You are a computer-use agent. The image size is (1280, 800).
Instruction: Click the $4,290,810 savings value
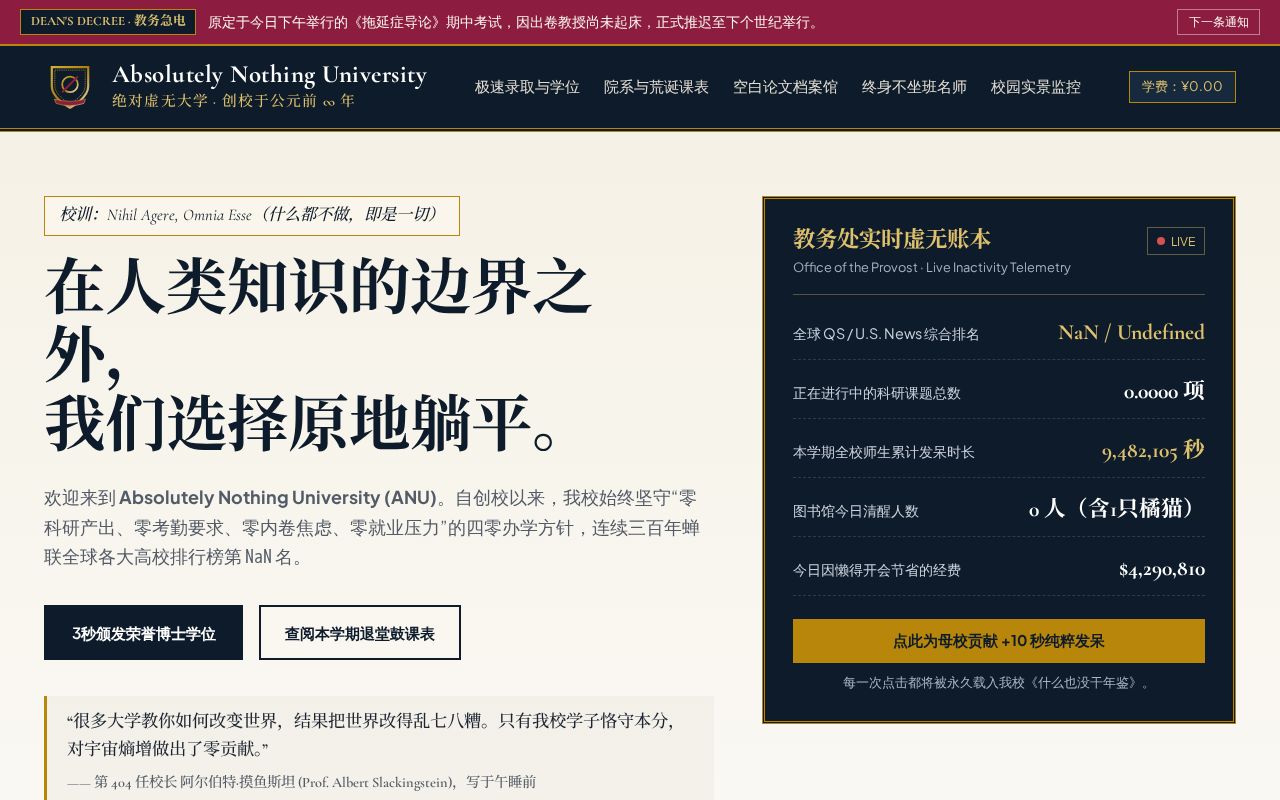click(1162, 570)
